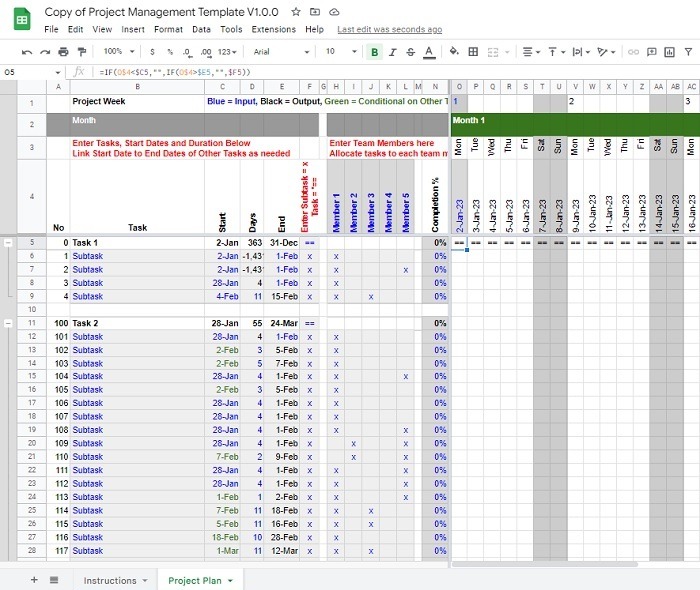The width and height of the screenshot is (700, 590).
Task: Open the Data menu
Action: tap(201, 29)
